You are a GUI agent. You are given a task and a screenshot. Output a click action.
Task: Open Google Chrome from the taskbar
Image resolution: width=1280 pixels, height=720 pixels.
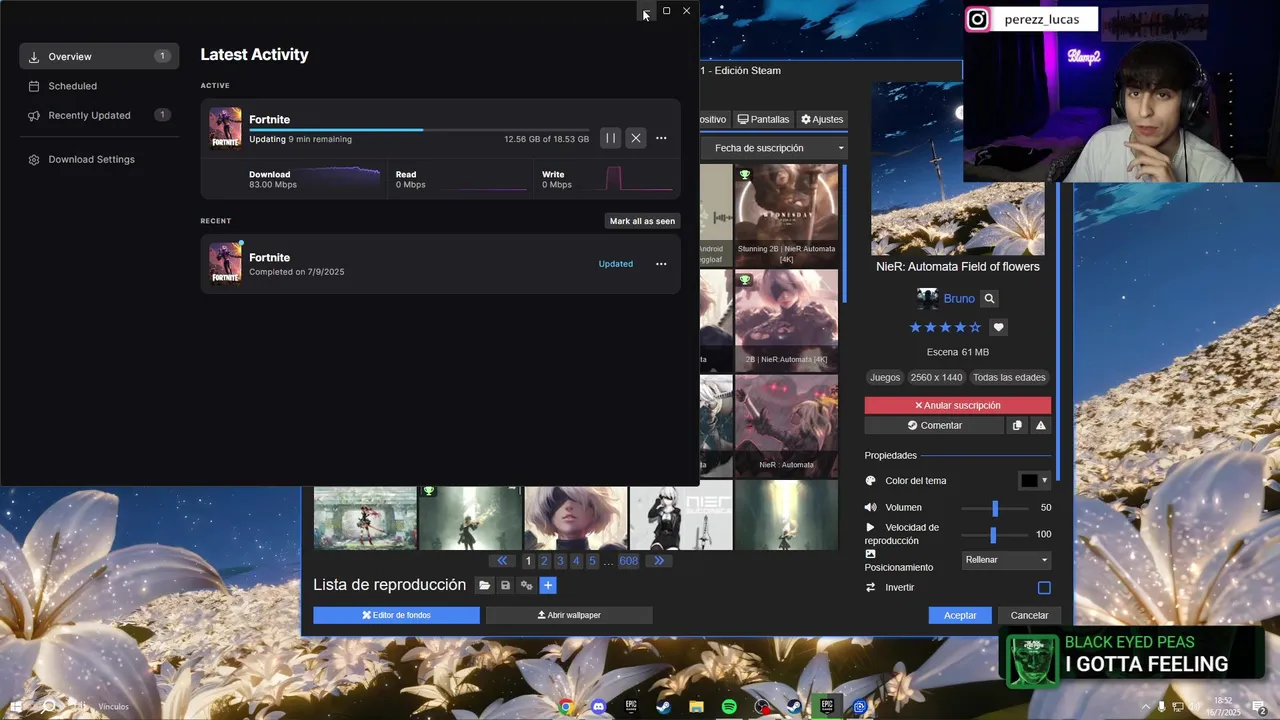566,707
